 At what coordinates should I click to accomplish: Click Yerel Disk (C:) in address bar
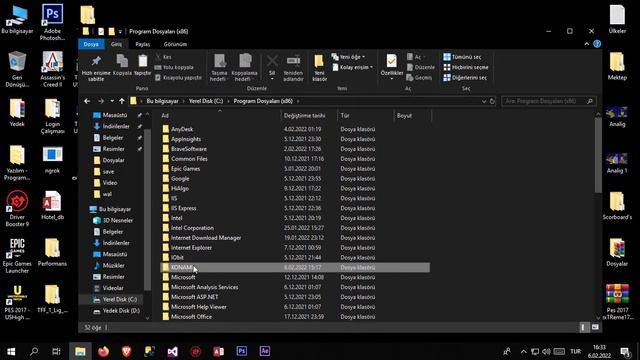point(206,101)
